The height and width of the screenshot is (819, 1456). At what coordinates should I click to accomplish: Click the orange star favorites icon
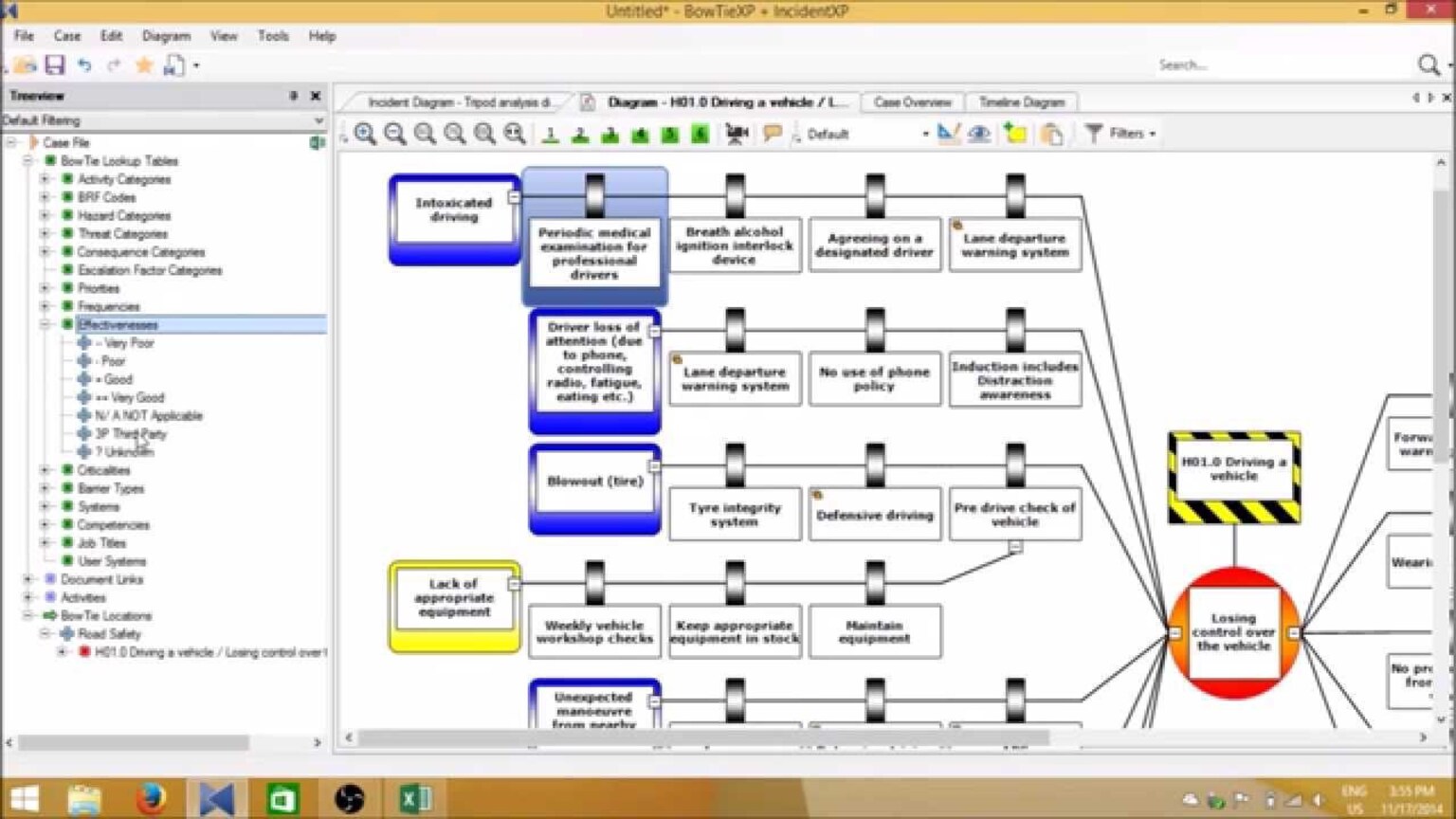coord(144,65)
